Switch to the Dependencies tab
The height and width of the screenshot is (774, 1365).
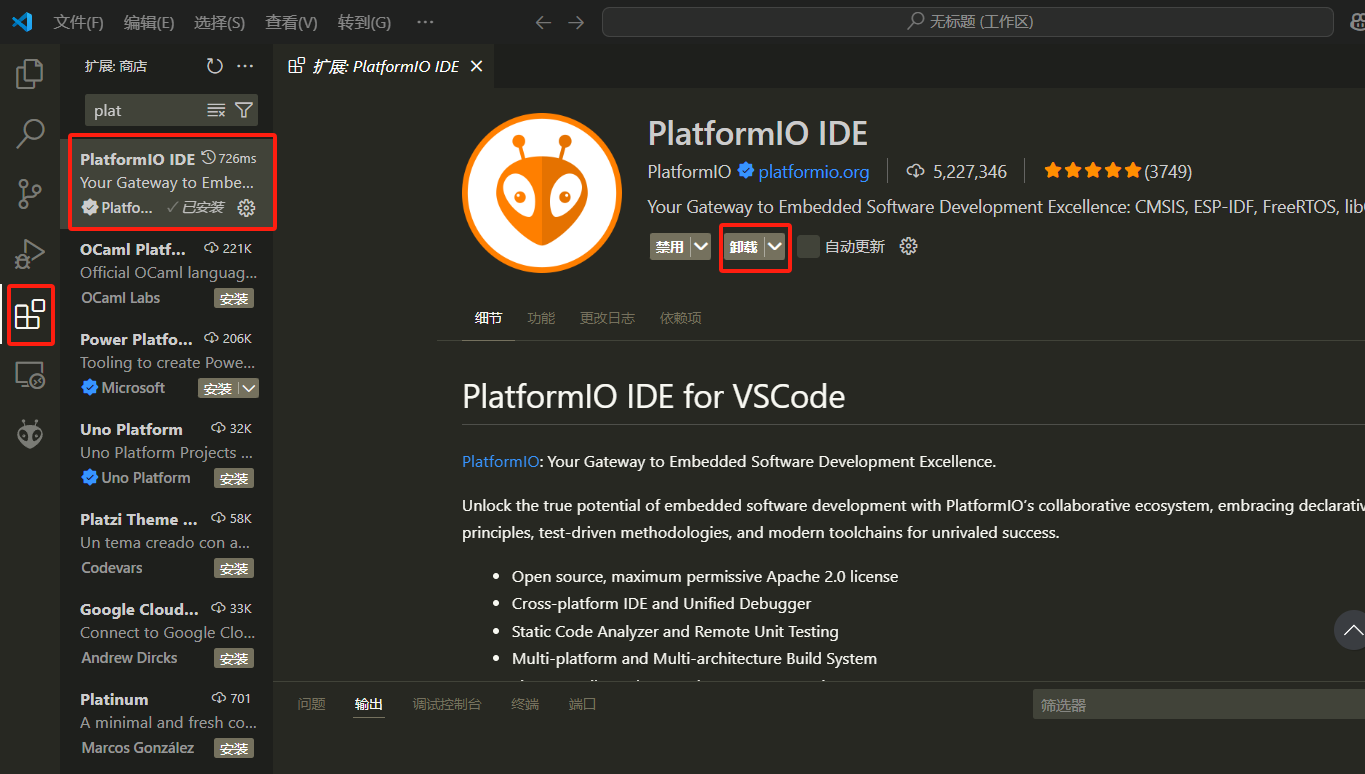click(x=680, y=318)
